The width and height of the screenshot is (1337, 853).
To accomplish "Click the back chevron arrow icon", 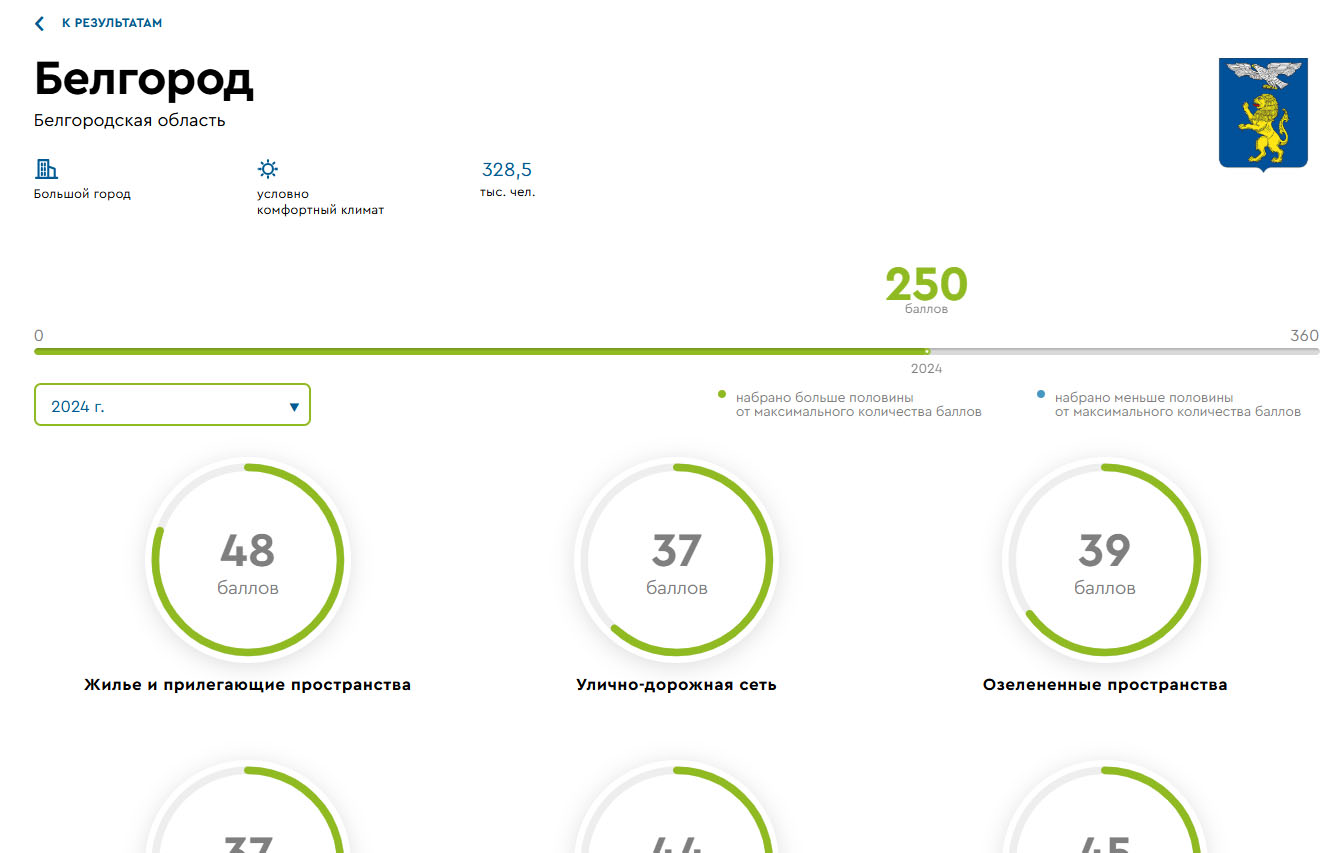I will pyautogui.click(x=39, y=23).
